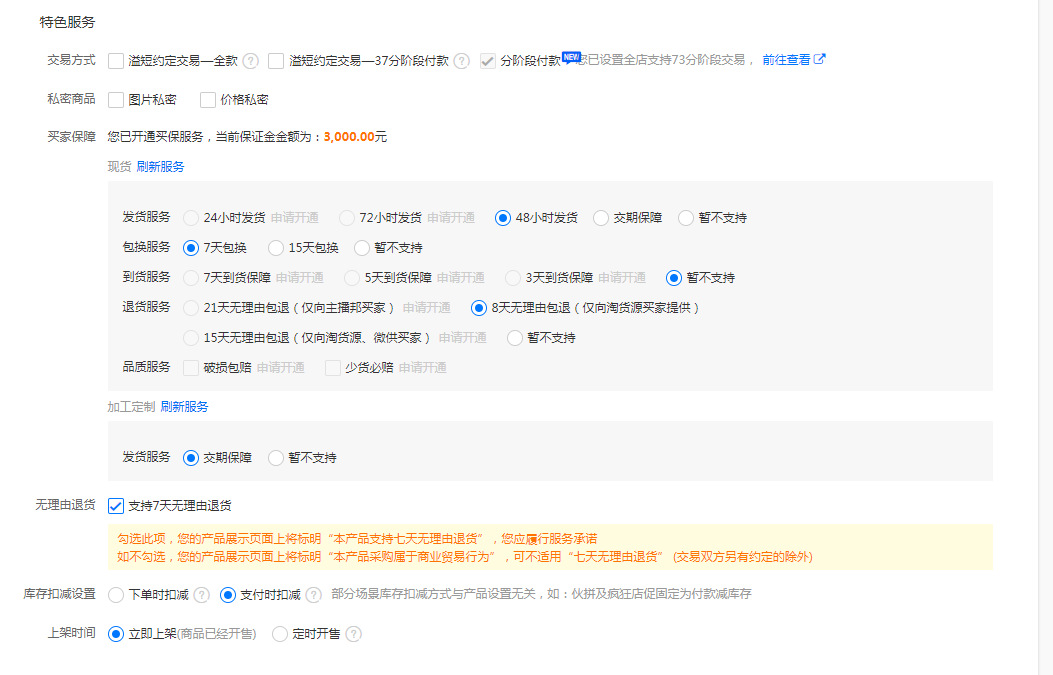Screen dimensions: 1053x675
Task: Tick the 溢短约定交易—全款 checkbox
Action: point(116,61)
